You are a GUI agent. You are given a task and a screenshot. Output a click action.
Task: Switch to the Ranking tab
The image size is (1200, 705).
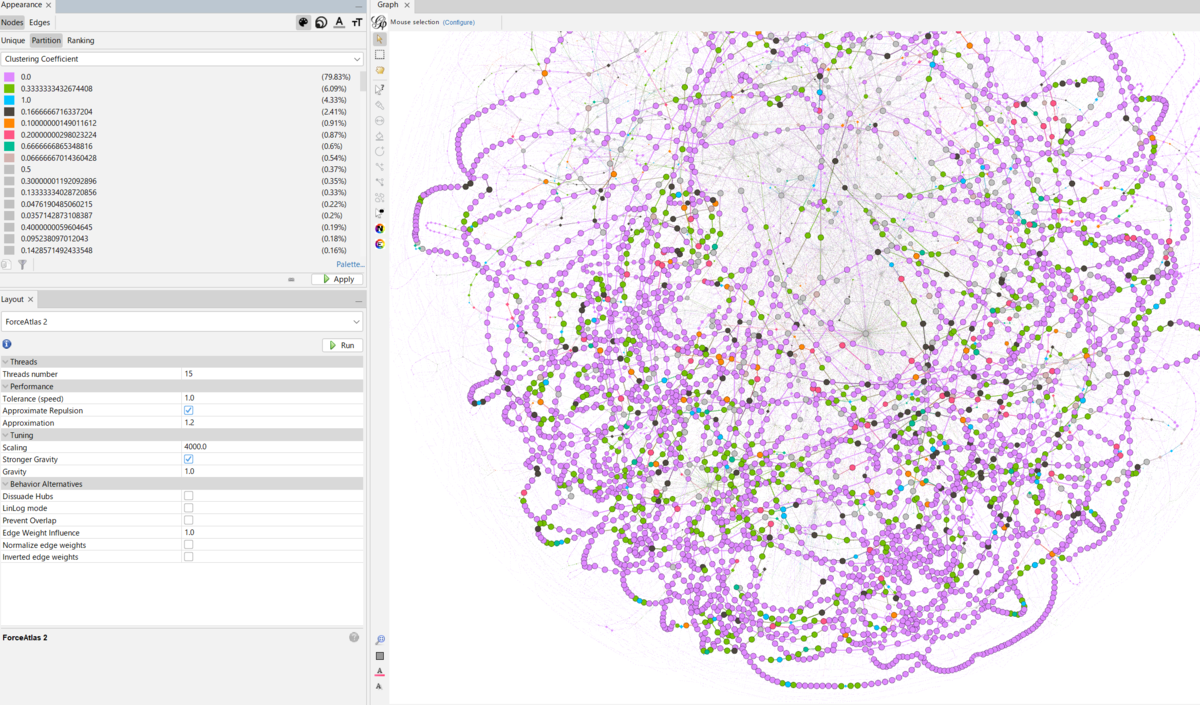coord(81,40)
